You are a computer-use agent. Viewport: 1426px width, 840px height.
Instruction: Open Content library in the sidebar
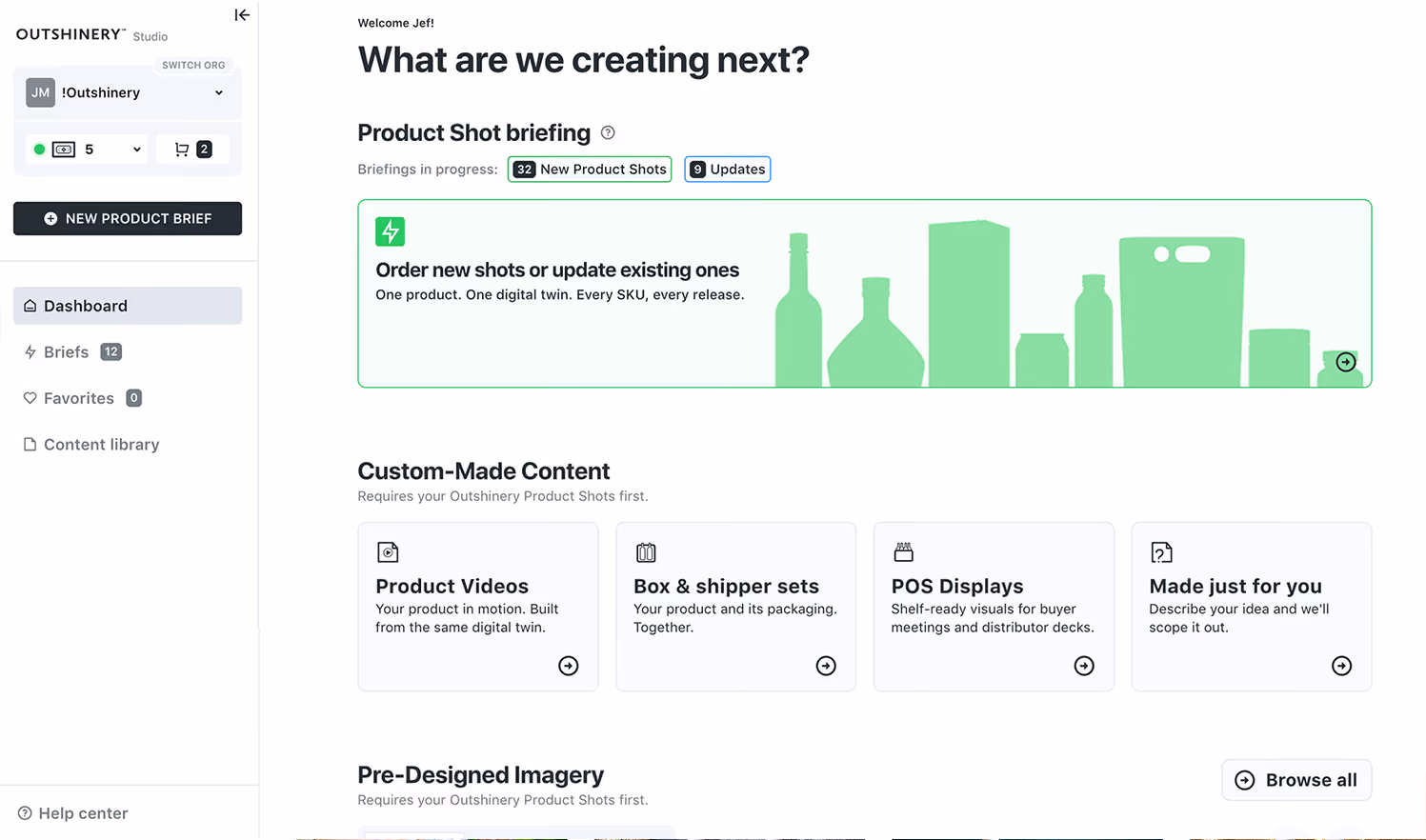(x=91, y=445)
